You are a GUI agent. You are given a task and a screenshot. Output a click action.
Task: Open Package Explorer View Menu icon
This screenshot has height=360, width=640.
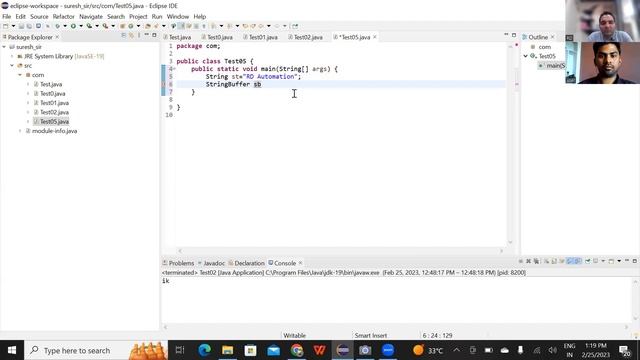tap(139, 36)
